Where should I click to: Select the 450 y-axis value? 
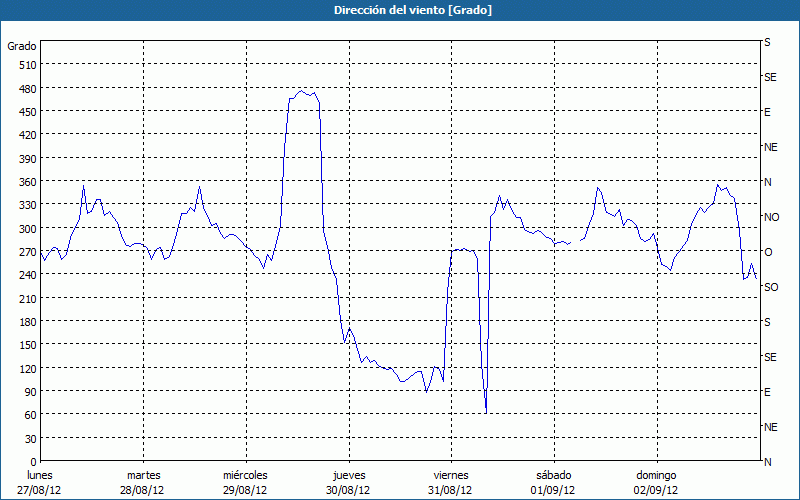coord(28,112)
